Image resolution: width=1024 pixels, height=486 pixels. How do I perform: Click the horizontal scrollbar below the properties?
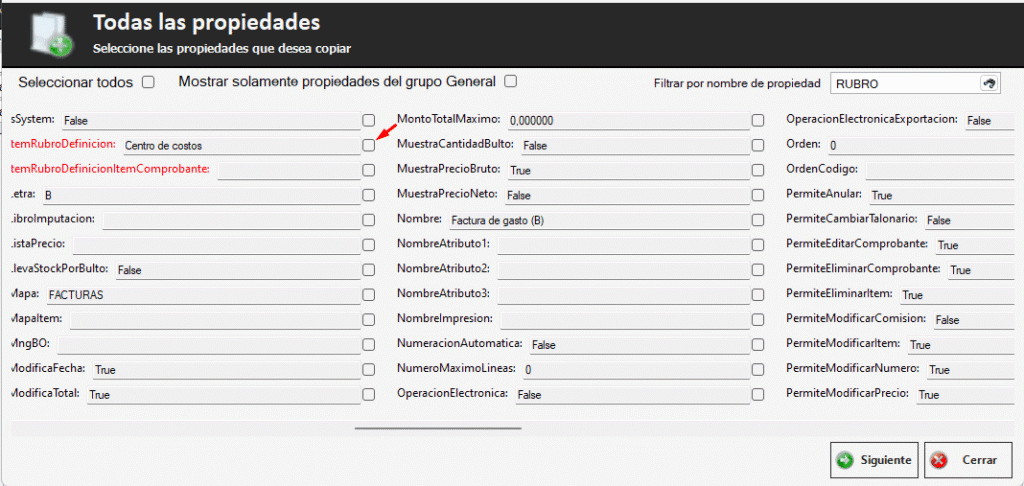coord(438,427)
